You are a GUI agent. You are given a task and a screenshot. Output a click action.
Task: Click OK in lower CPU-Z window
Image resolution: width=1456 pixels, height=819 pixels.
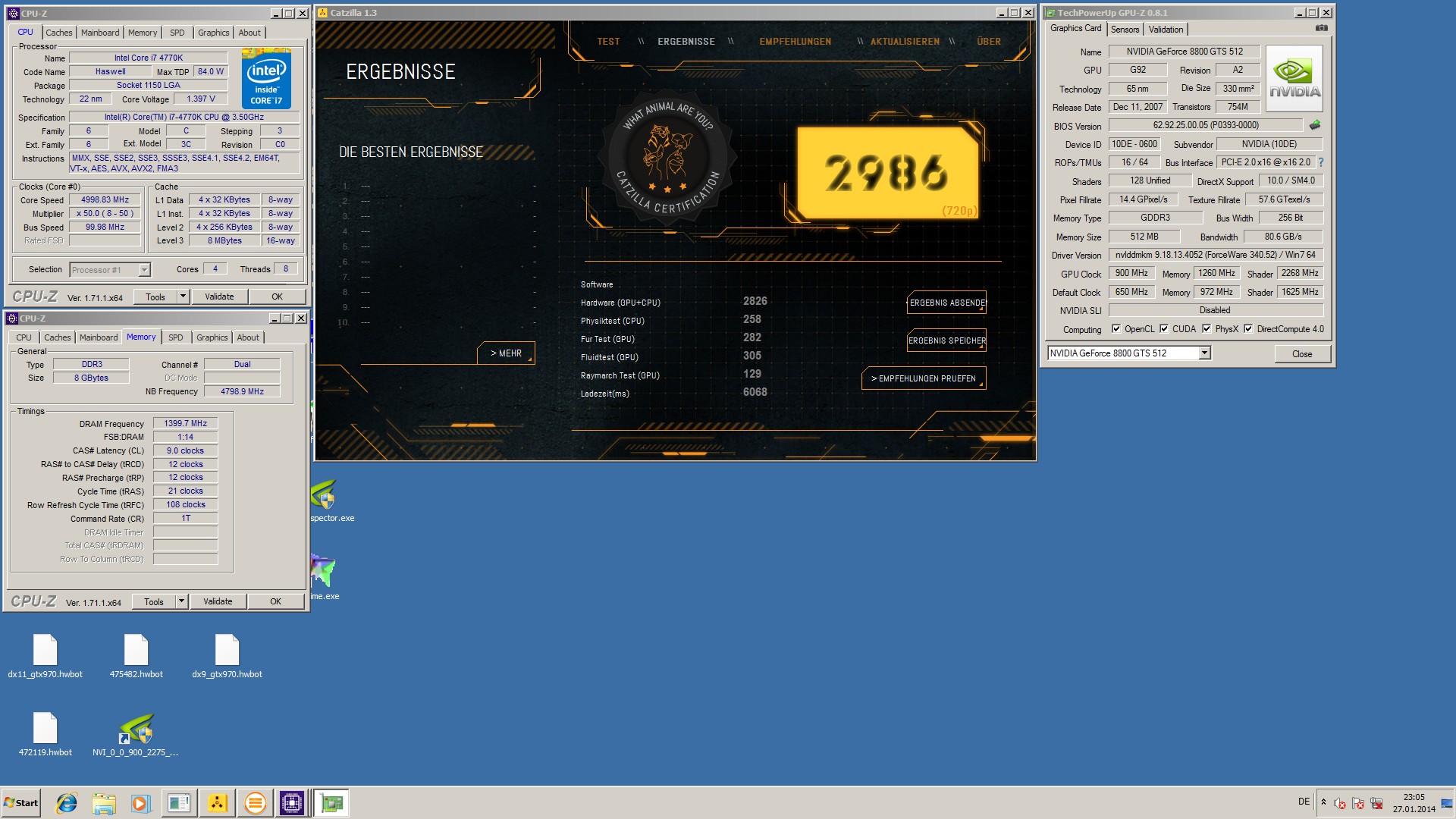click(x=275, y=601)
